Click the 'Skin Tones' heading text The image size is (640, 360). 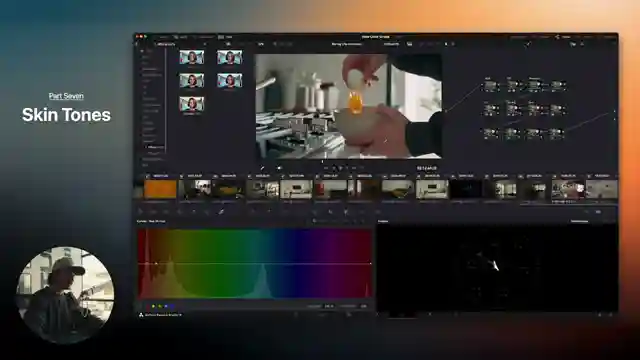point(66,115)
